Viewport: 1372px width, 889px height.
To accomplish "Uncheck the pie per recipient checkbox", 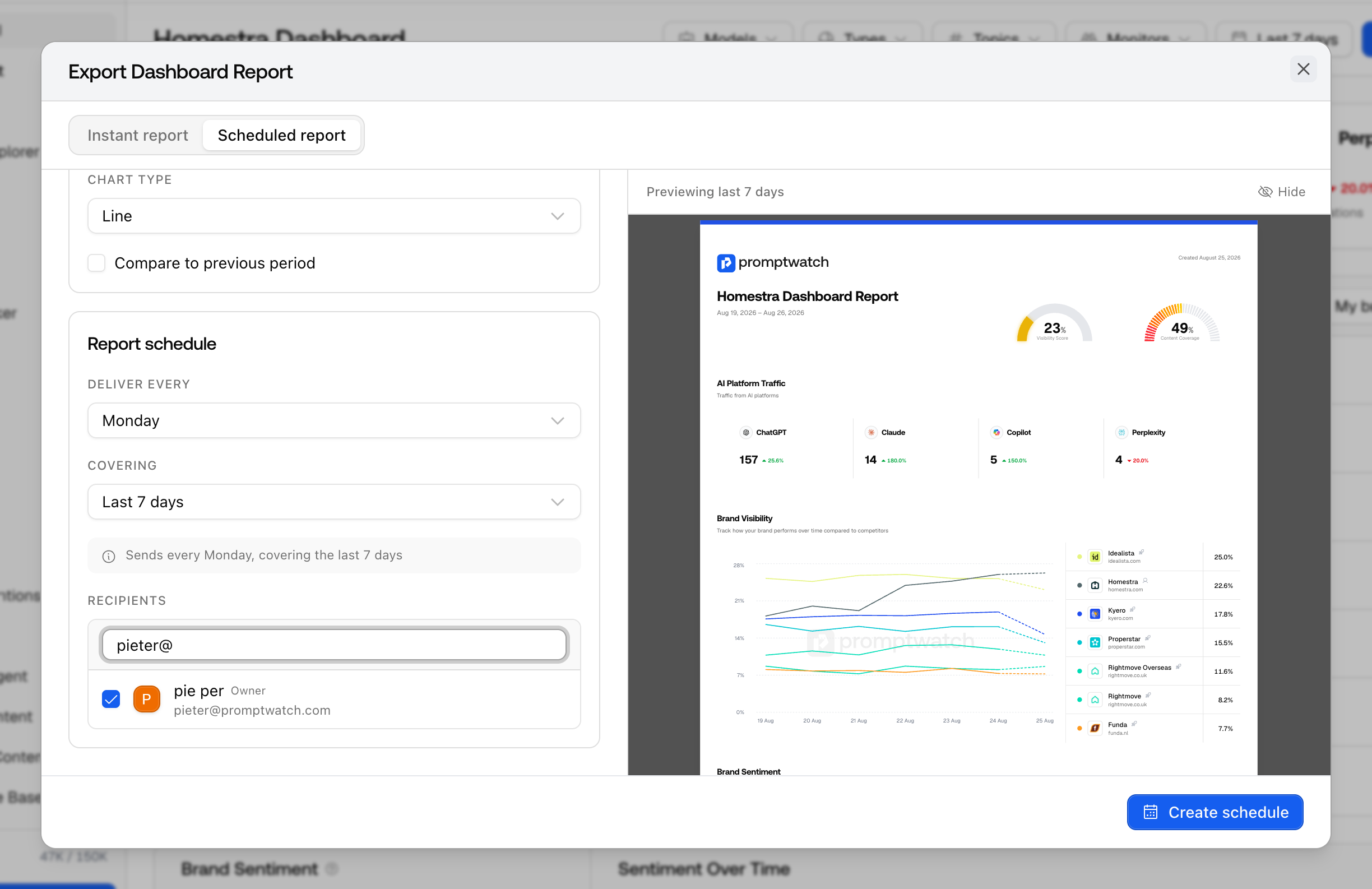I will point(110,700).
